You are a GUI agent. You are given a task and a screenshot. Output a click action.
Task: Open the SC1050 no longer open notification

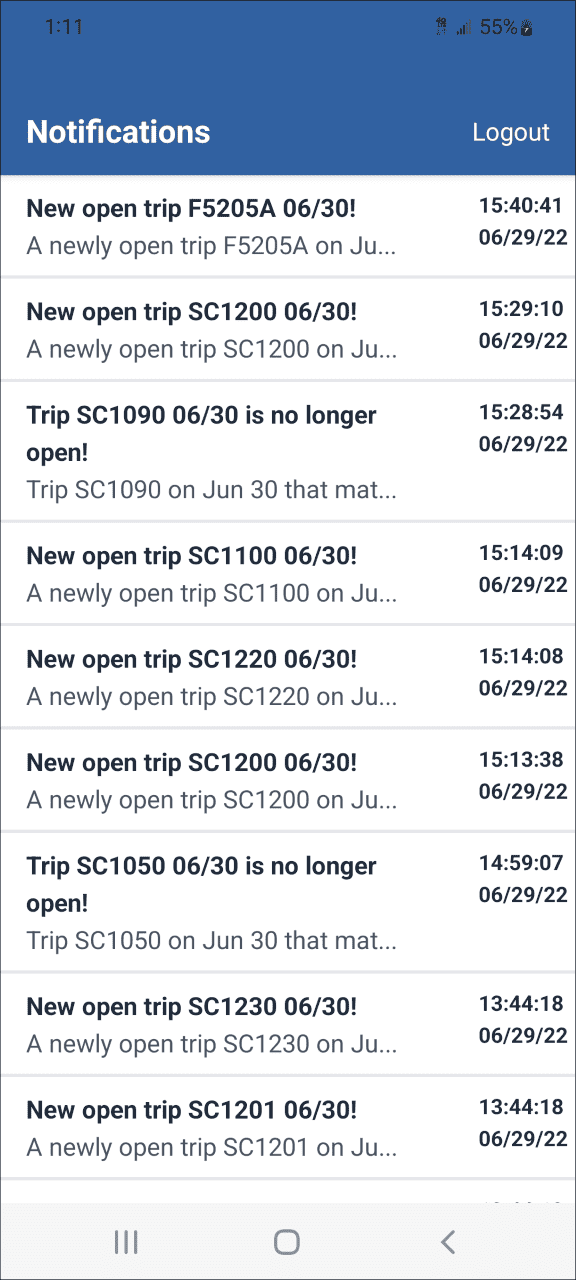pyautogui.click(x=288, y=902)
